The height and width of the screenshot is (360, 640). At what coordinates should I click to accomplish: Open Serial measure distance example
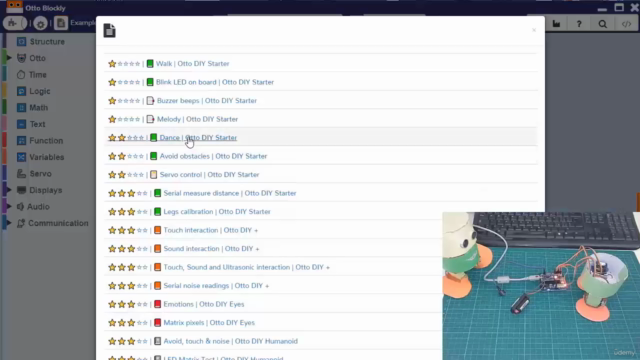pyautogui.click(x=230, y=193)
